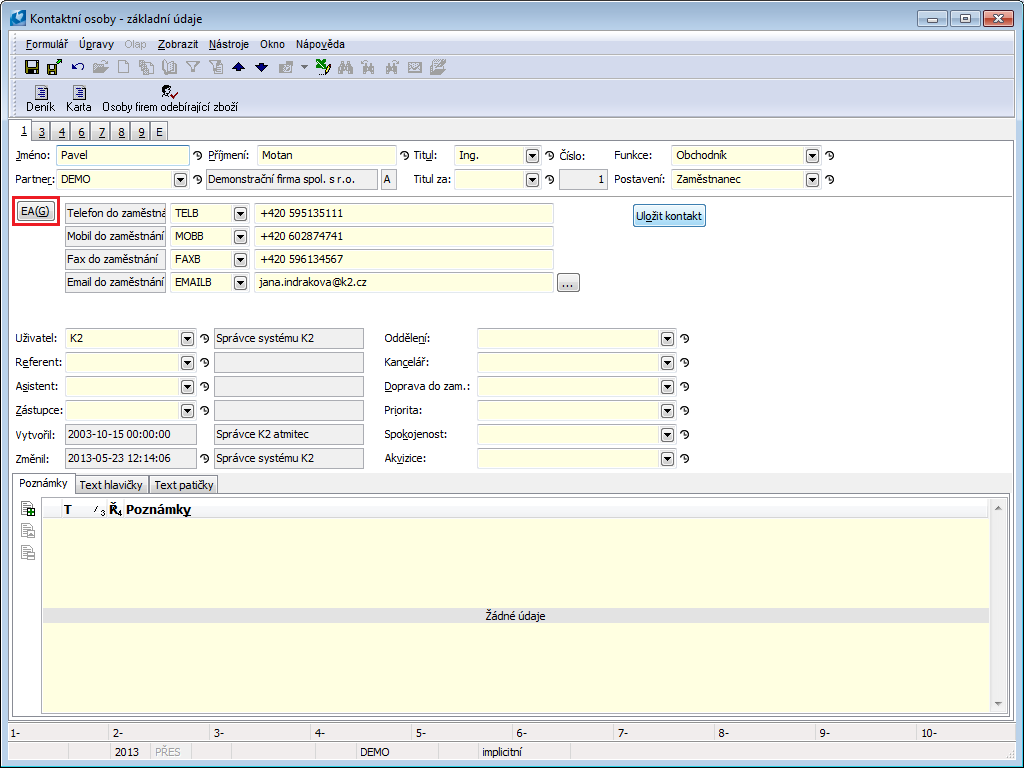Open the Nástroje menu

click(229, 44)
